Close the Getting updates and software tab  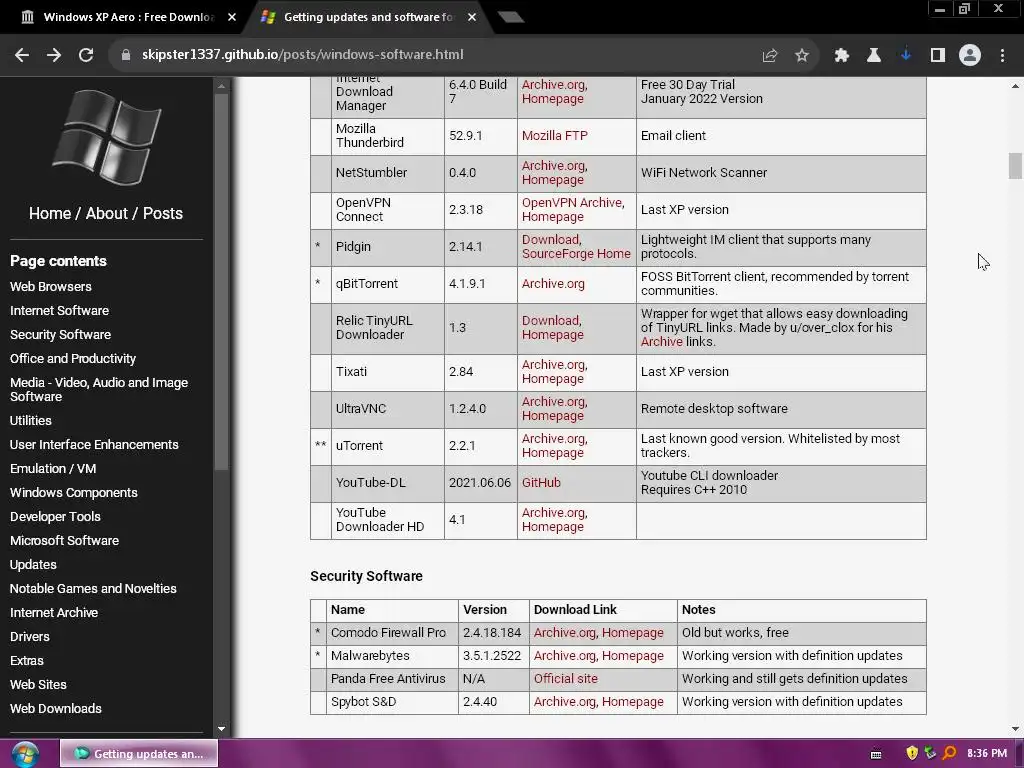[x=472, y=17]
